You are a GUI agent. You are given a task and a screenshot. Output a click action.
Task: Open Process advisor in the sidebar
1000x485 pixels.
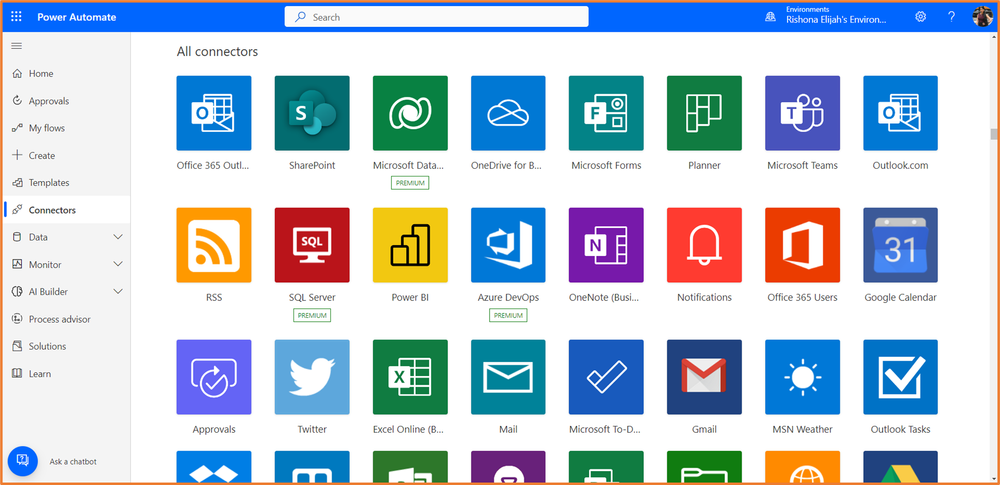pyautogui.click(x=67, y=319)
